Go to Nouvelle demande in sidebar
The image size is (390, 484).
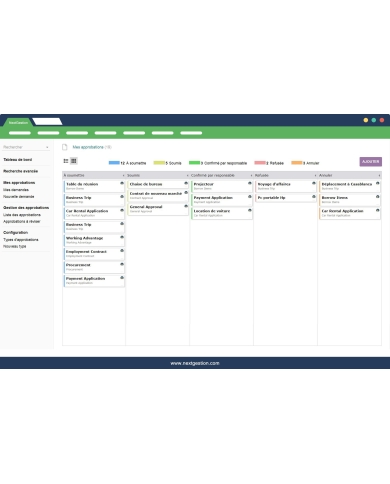pyautogui.click(x=19, y=197)
